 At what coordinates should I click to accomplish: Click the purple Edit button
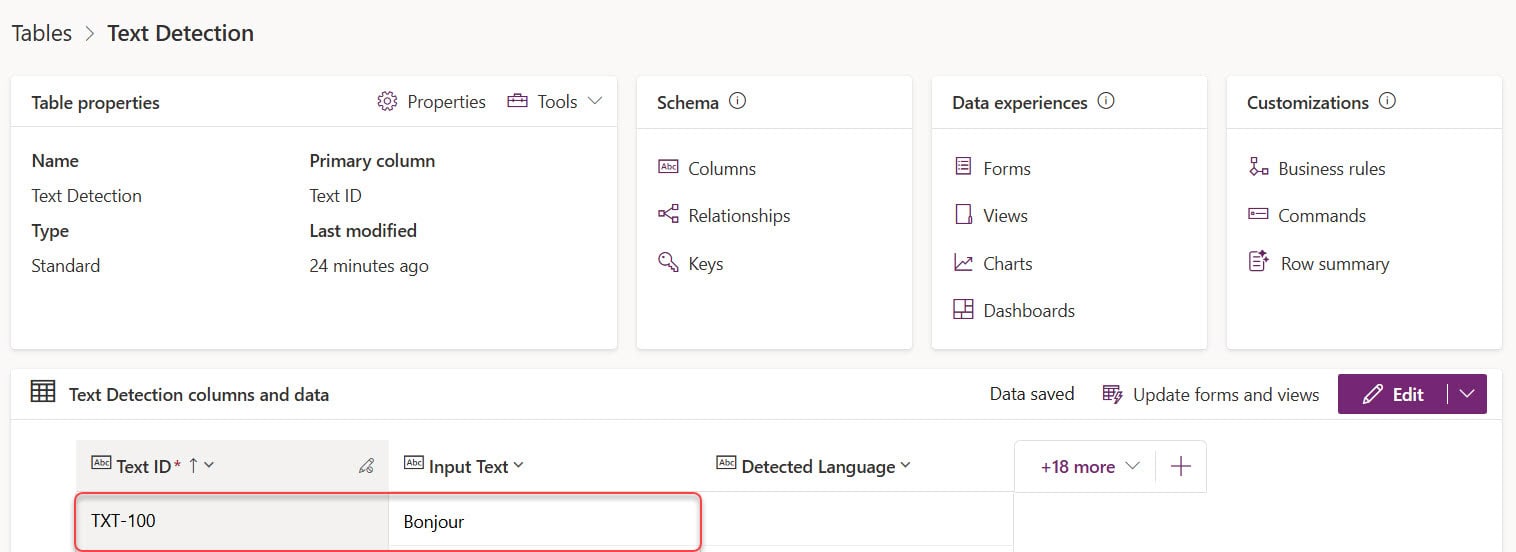(1393, 394)
